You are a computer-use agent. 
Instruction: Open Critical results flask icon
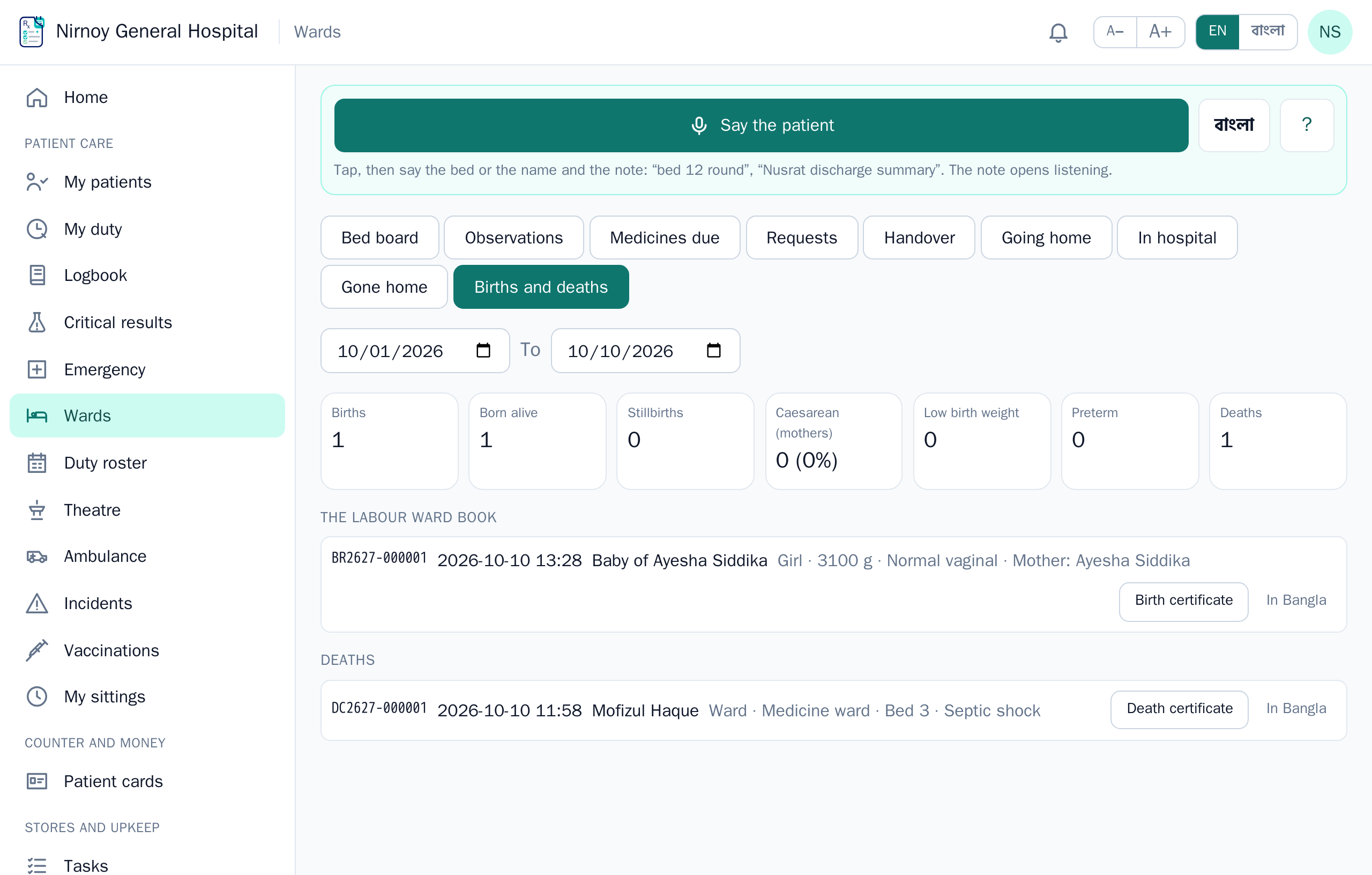pyautogui.click(x=37, y=322)
